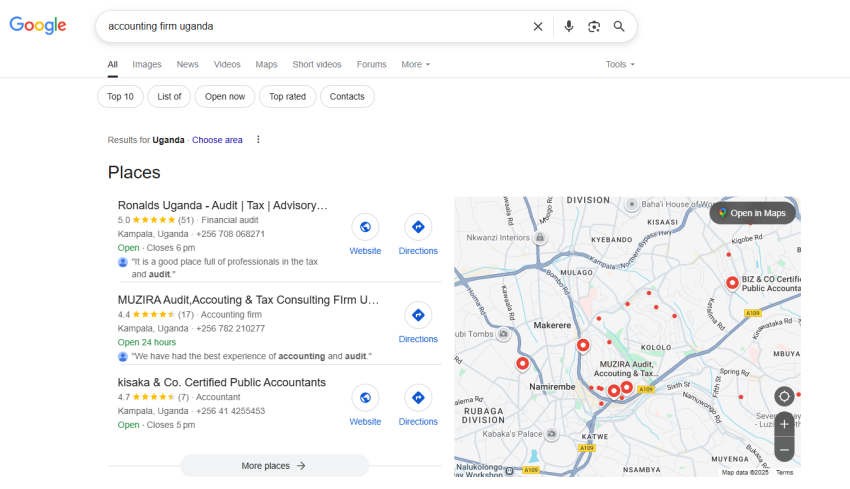Viewport: 850px width, 489px height.
Task: Click the Ronalds Uganda review snippet
Action: tap(224, 268)
